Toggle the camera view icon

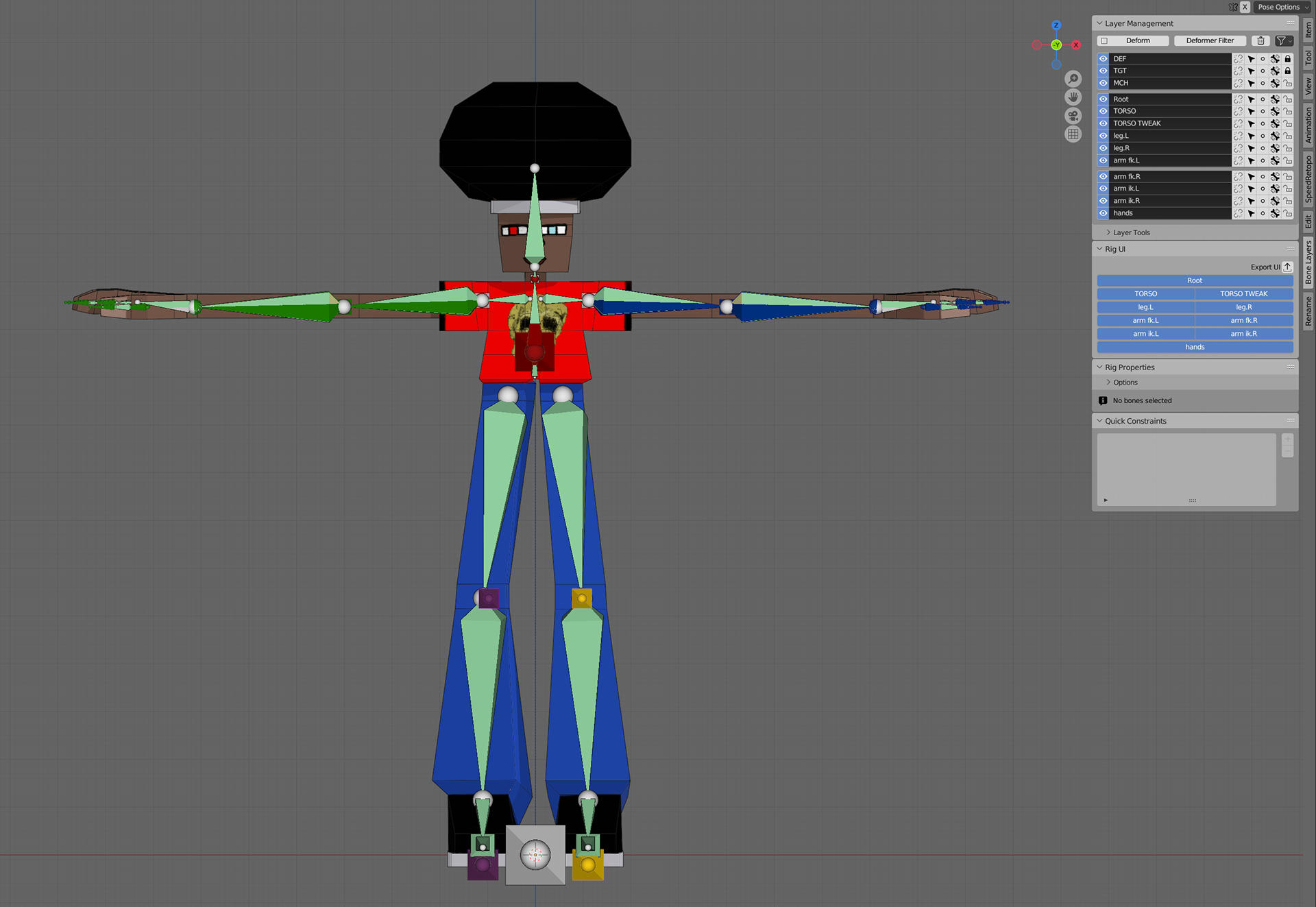click(x=1073, y=116)
